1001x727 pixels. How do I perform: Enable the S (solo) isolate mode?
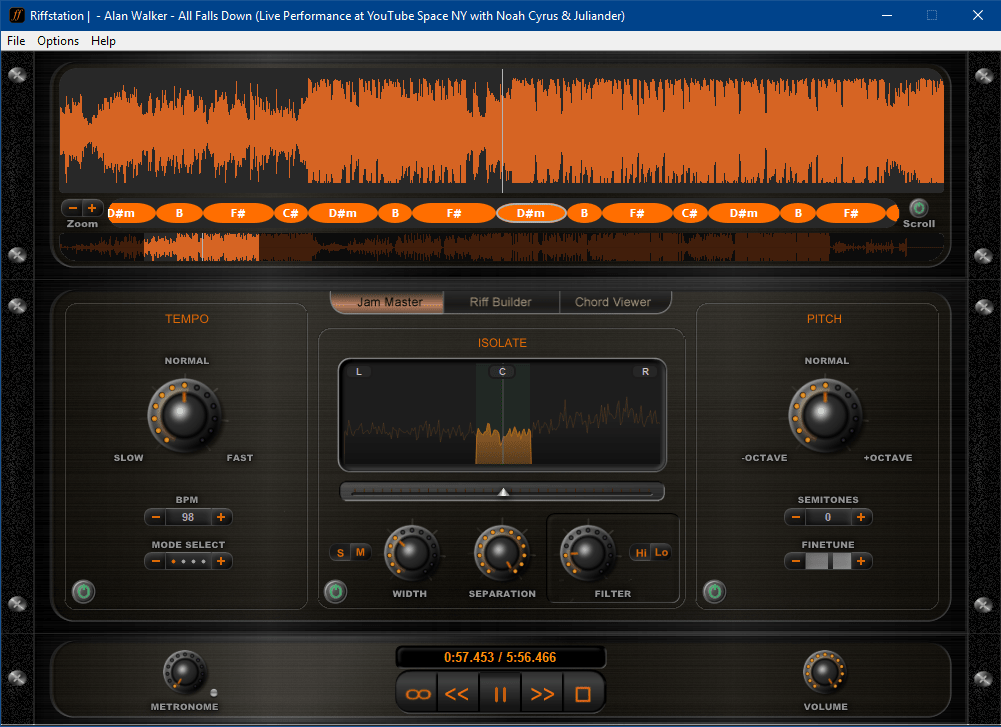click(x=340, y=553)
